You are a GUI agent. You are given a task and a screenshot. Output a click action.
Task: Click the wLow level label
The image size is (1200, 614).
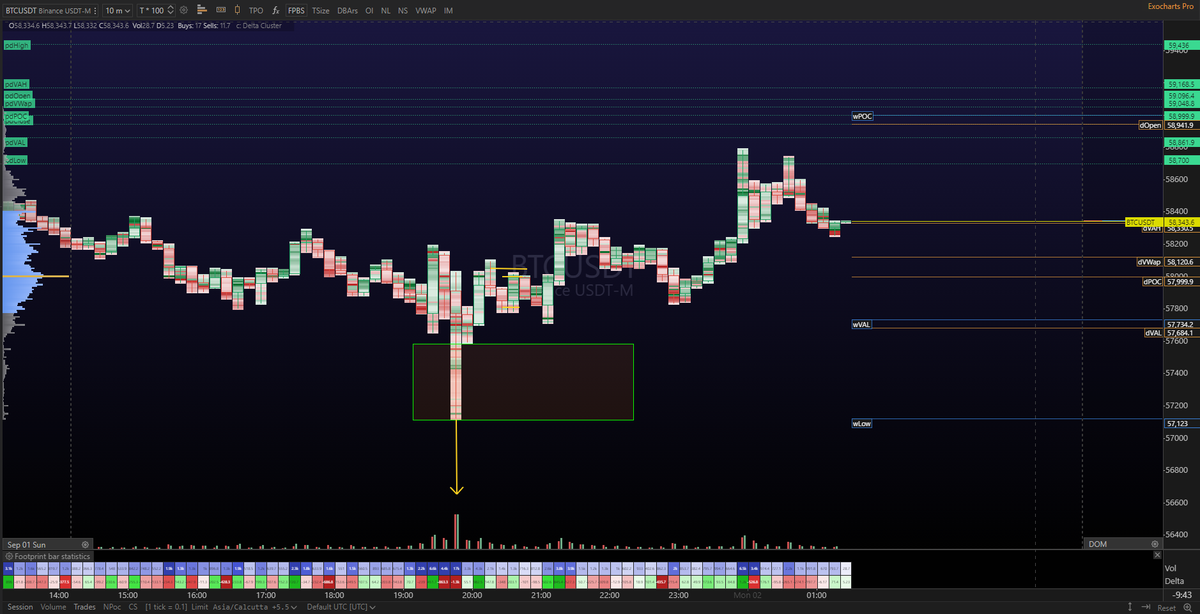pyautogui.click(x=862, y=424)
